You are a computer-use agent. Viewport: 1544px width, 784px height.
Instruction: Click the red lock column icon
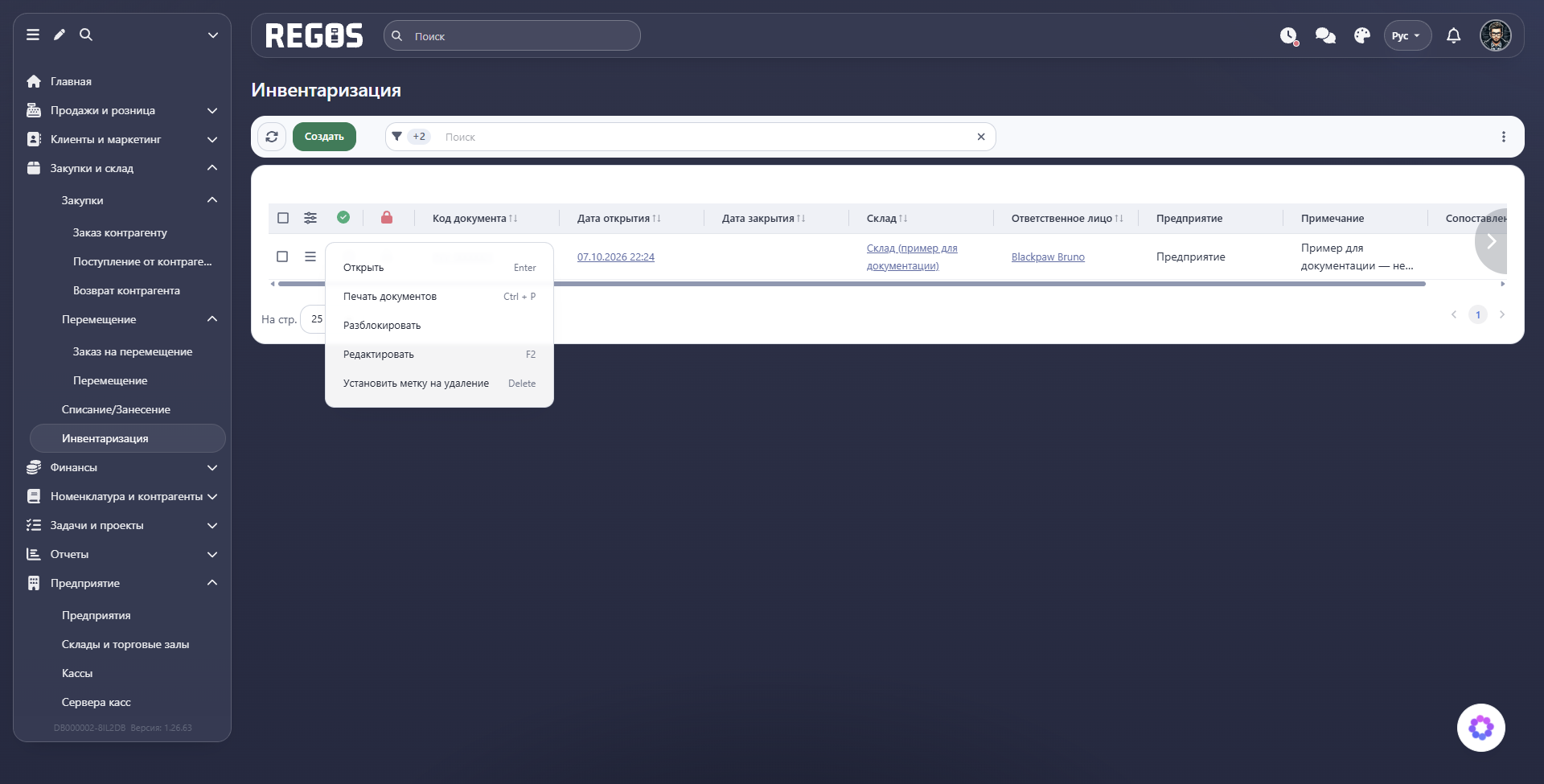(387, 217)
